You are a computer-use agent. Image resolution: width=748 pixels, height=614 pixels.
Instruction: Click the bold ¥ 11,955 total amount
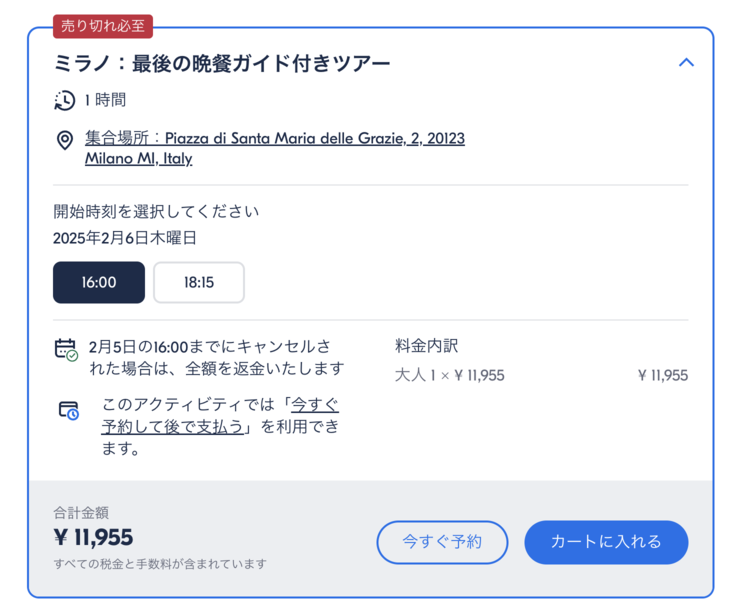click(x=93, y=538)
